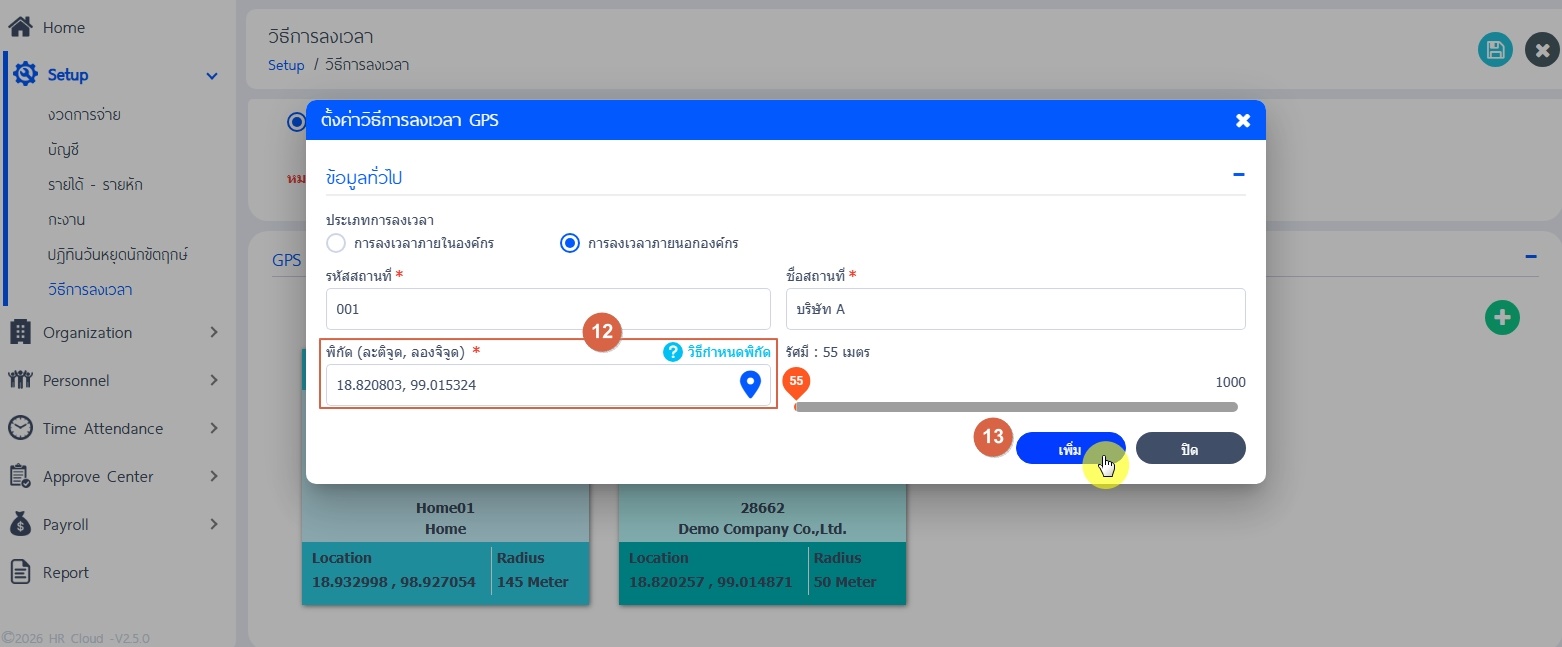Expand the Personnel menu chevron
Viewport: 1562px width, 647px height.
[213, 380]
